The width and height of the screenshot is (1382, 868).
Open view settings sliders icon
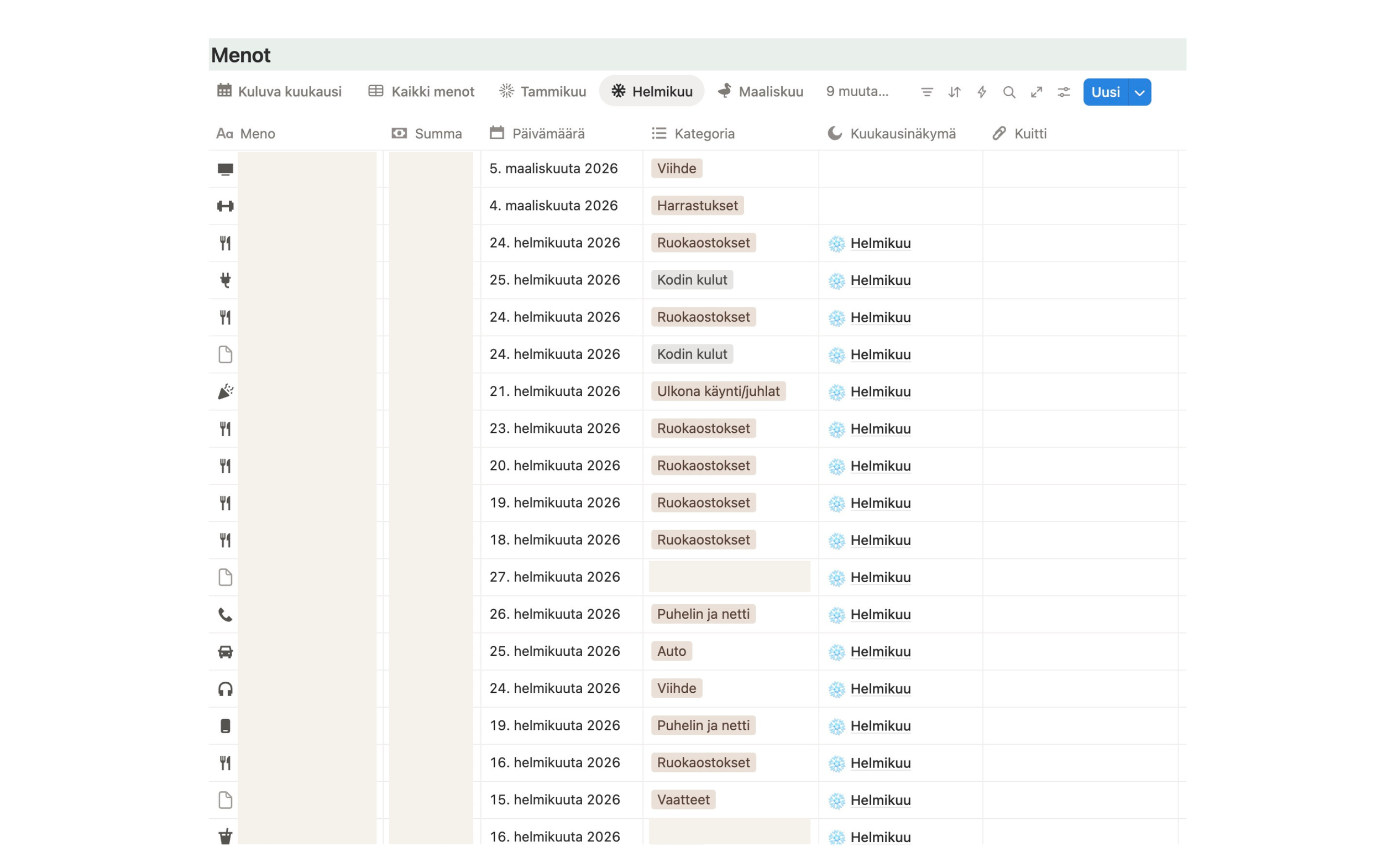[1064, 92]
